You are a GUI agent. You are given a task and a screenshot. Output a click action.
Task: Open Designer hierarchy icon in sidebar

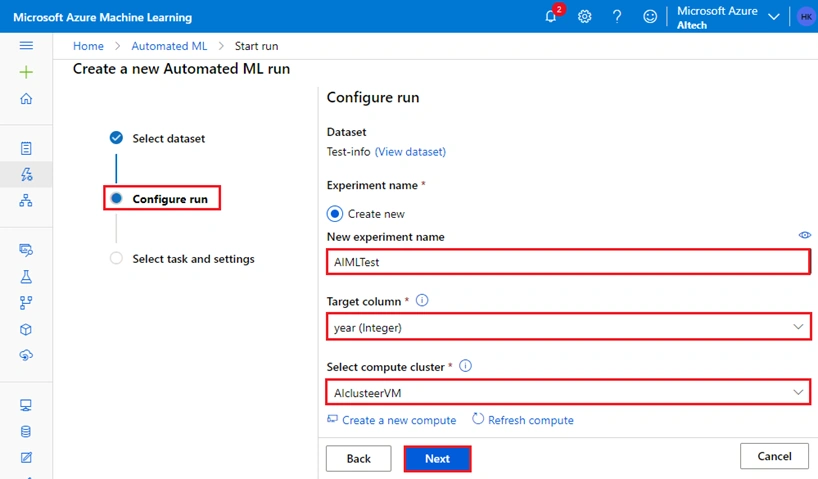coord(26,200)
